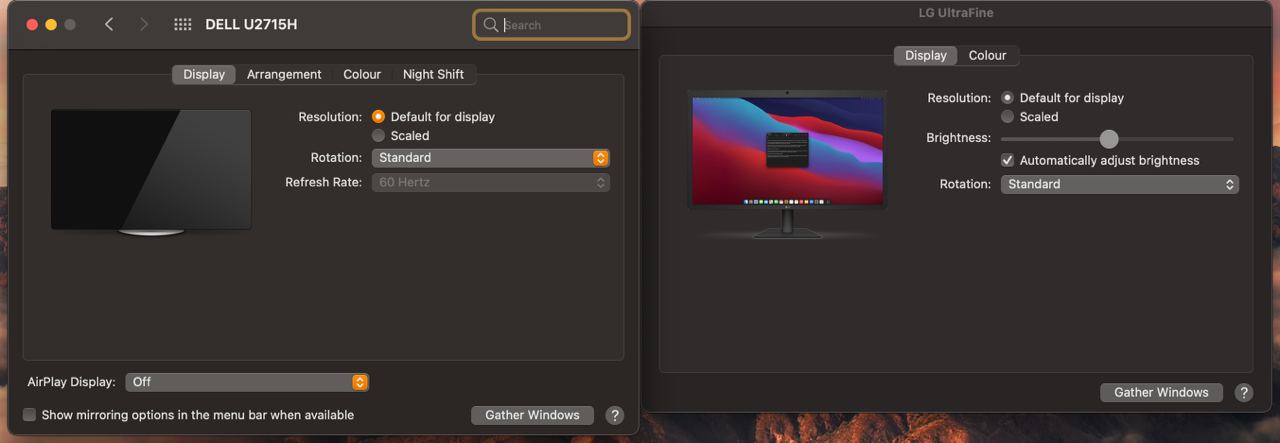Click Gather Windows in LG UltraFine window
Viewport: 1280px width, 443px height.
click(x=1161, y=393)
